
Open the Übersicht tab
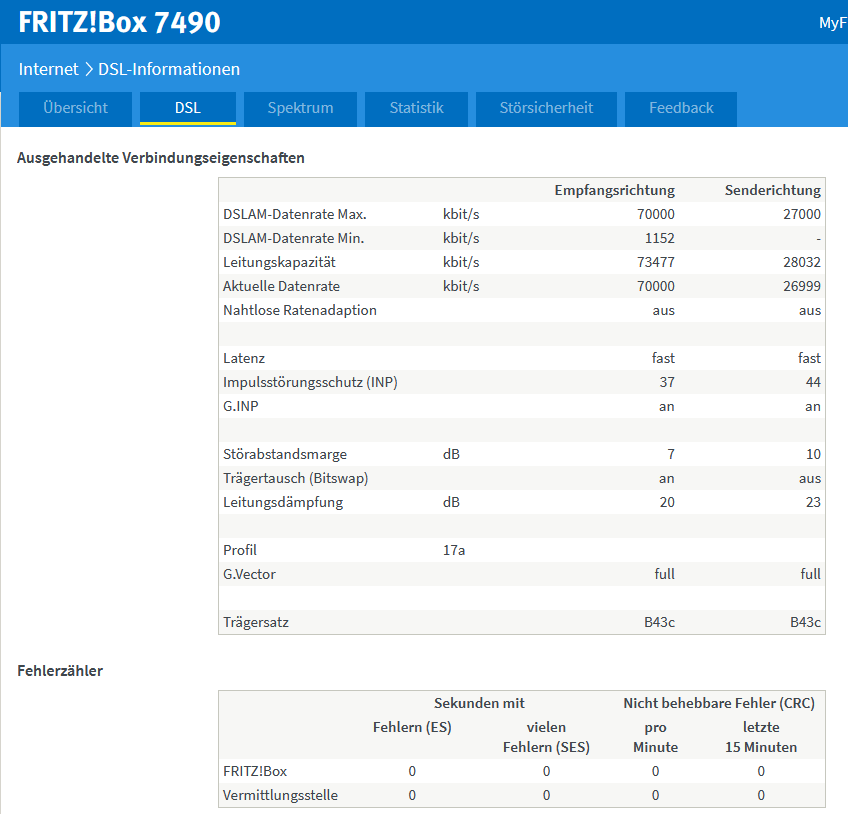(75, 108)
